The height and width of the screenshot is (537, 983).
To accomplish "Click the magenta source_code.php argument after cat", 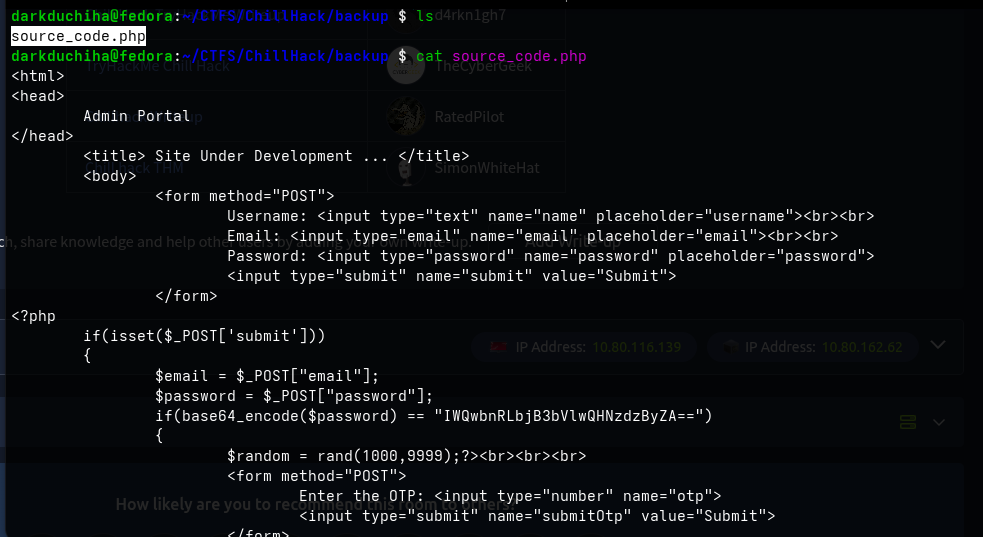I will tap(519, 56).
